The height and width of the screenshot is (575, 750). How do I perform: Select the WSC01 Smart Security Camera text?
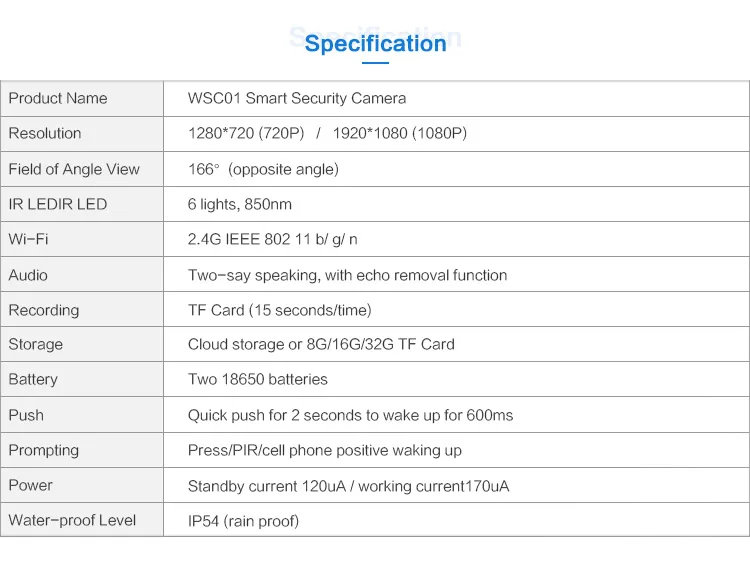point(297,98)
